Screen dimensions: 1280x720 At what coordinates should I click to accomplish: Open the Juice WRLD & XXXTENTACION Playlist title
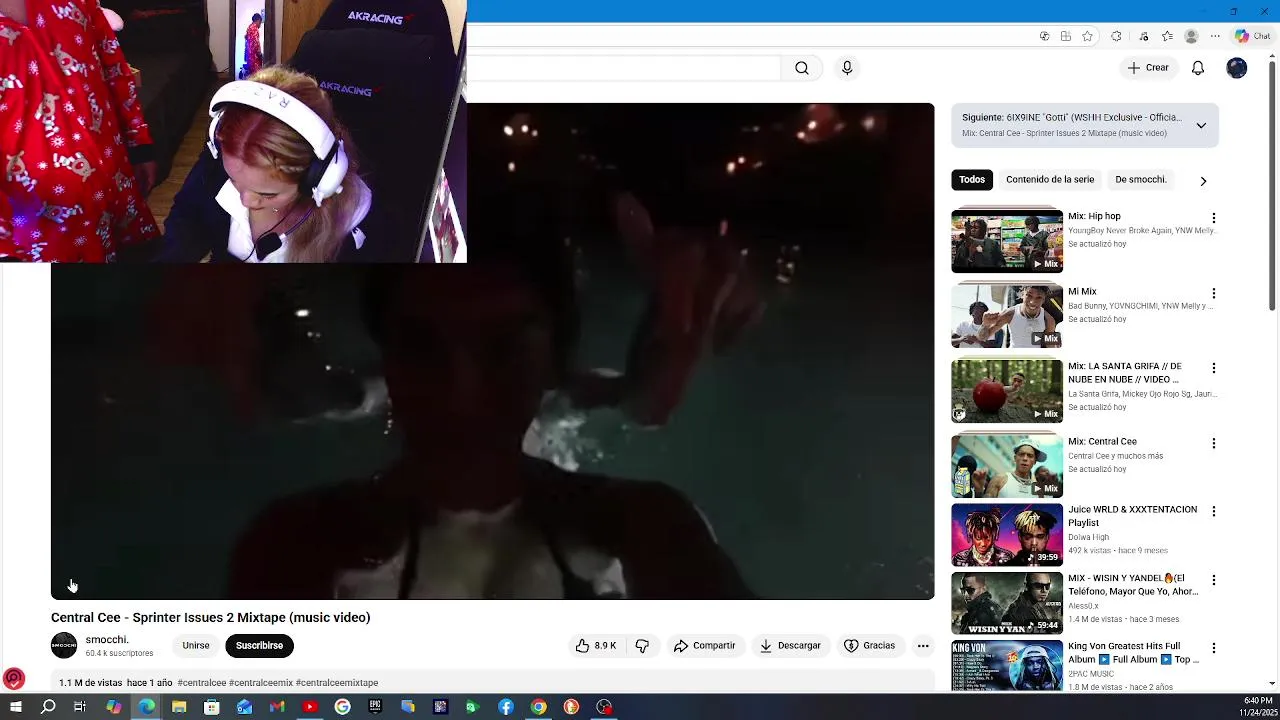pos(1132,516)
